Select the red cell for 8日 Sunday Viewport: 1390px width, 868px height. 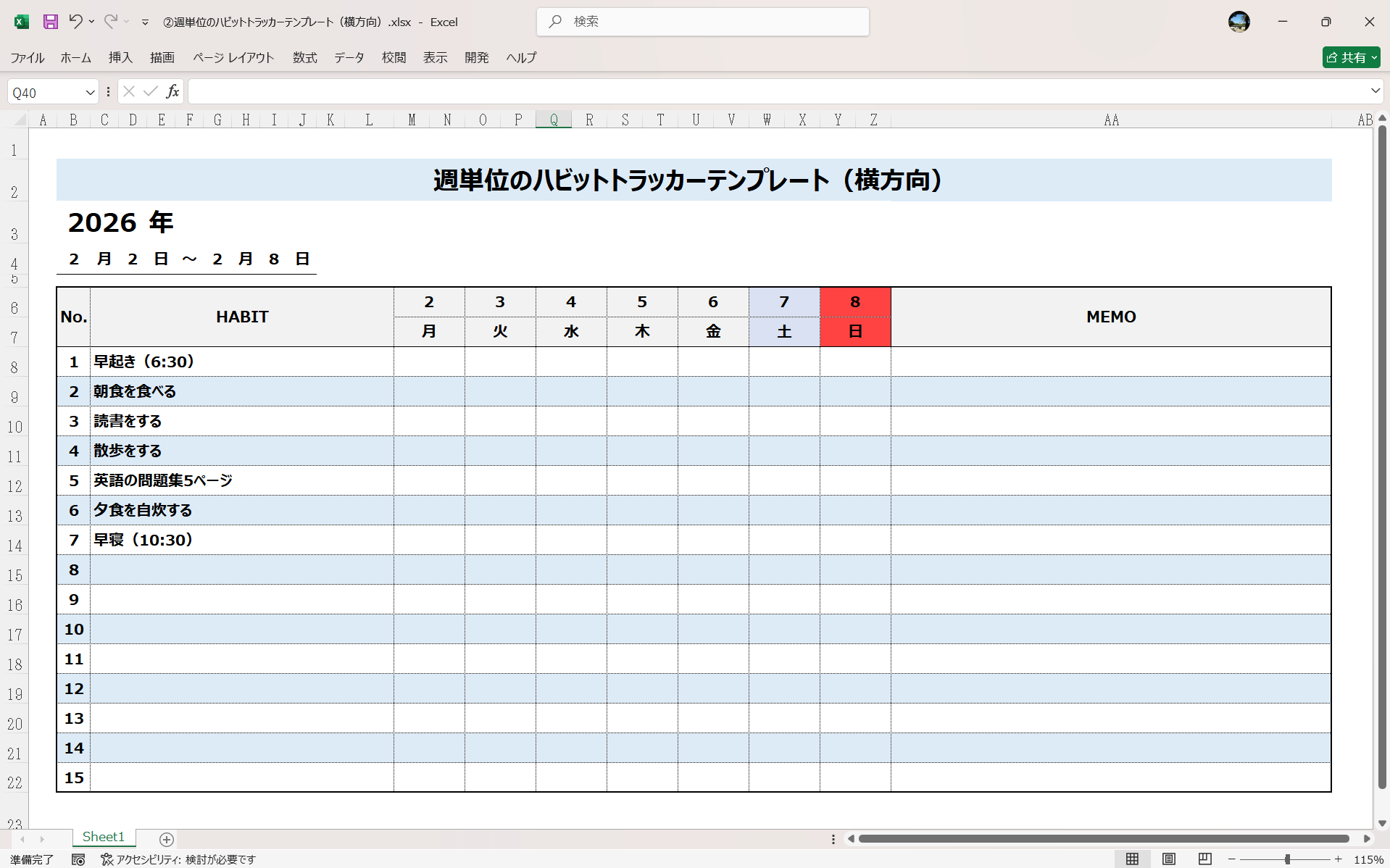pyautogui.click(x=855, y=317)
